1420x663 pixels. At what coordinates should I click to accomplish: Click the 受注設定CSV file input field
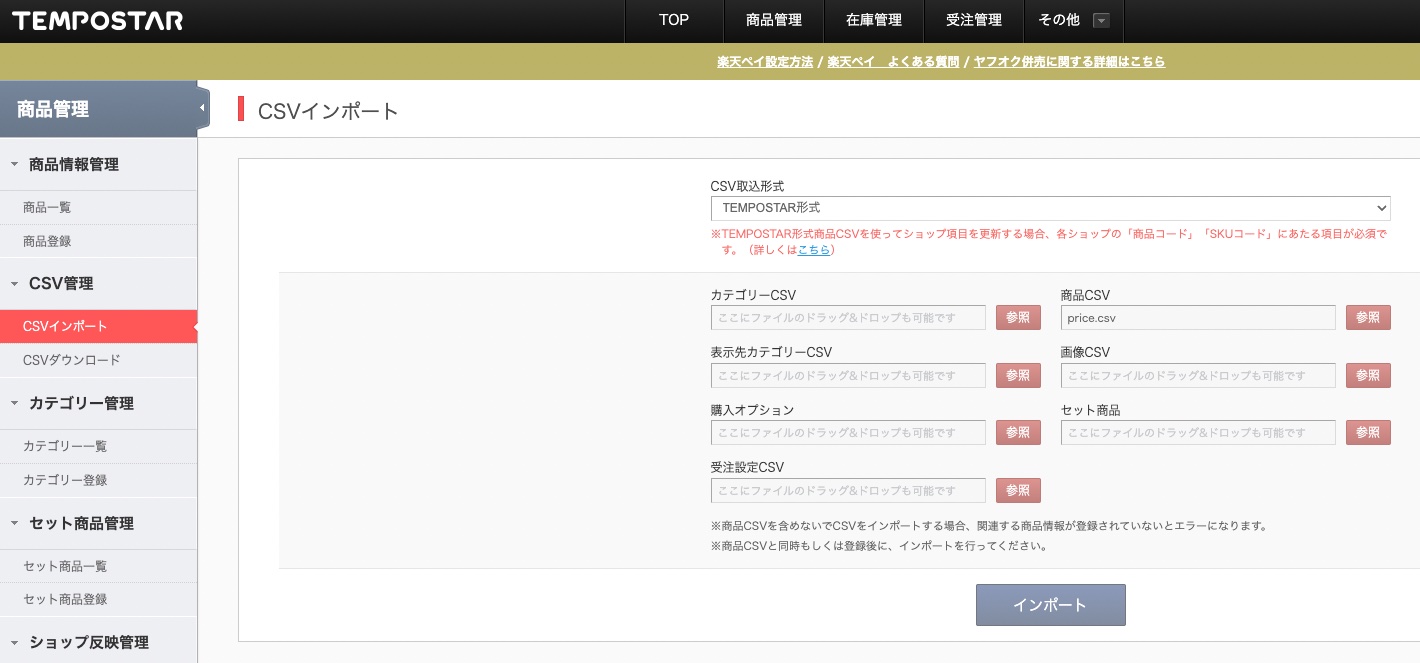click(848, 491)
